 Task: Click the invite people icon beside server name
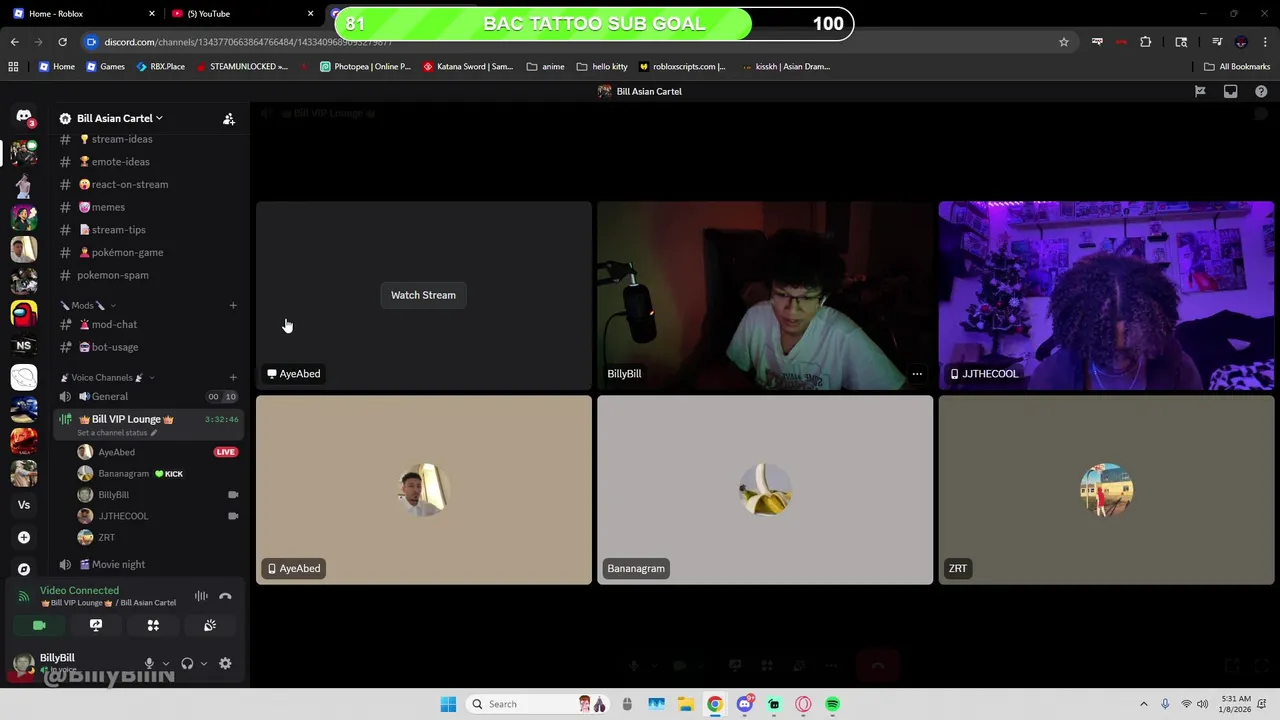coord(229,119)
